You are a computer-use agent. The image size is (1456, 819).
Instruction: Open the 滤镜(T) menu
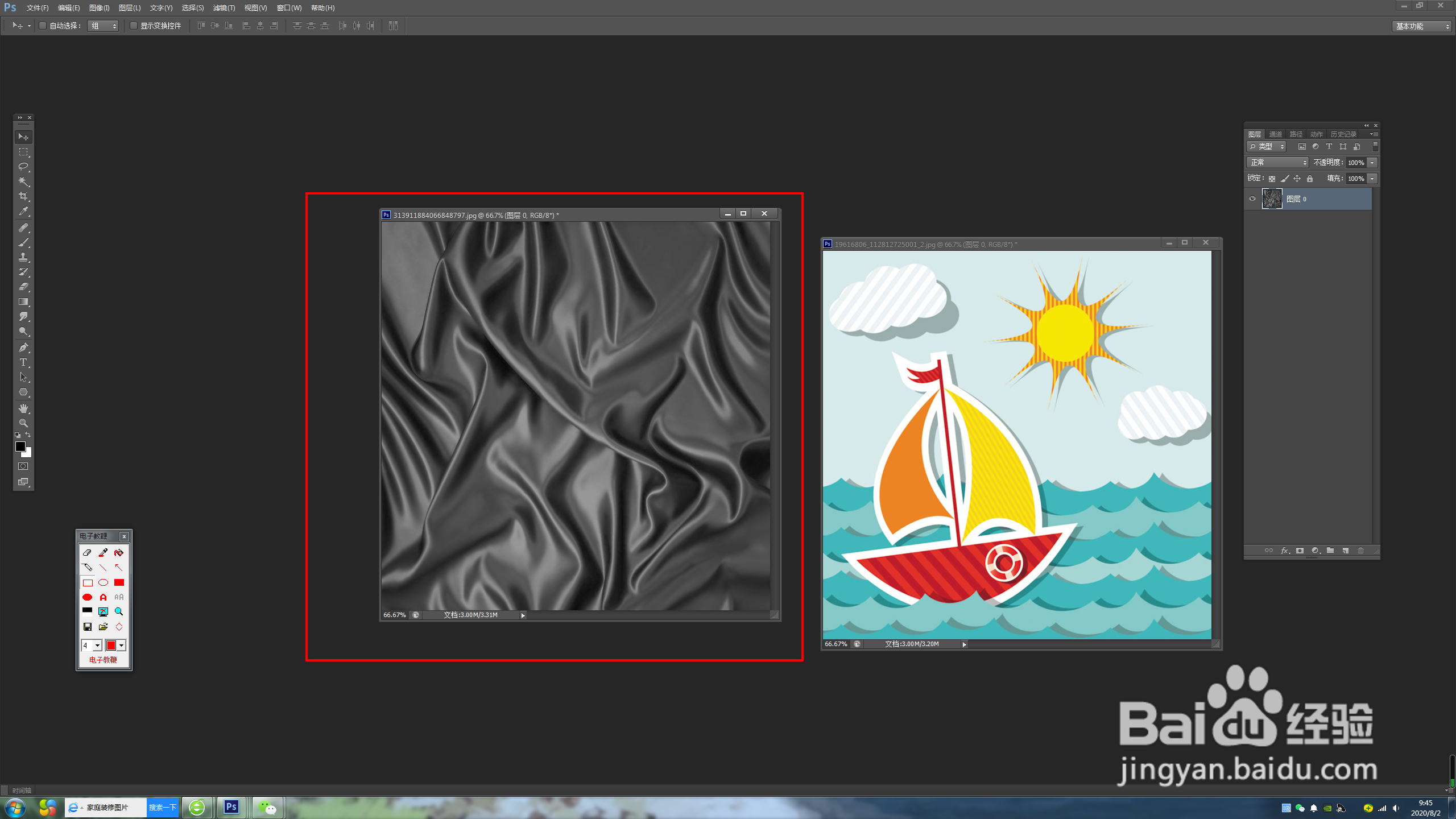click(224, 8)
